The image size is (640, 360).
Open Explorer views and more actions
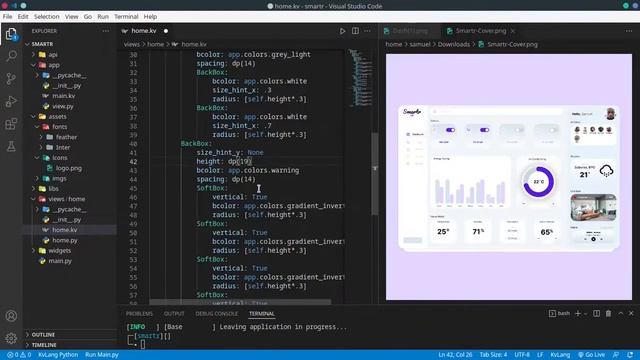pyautogui.click(x=106, y=31)
